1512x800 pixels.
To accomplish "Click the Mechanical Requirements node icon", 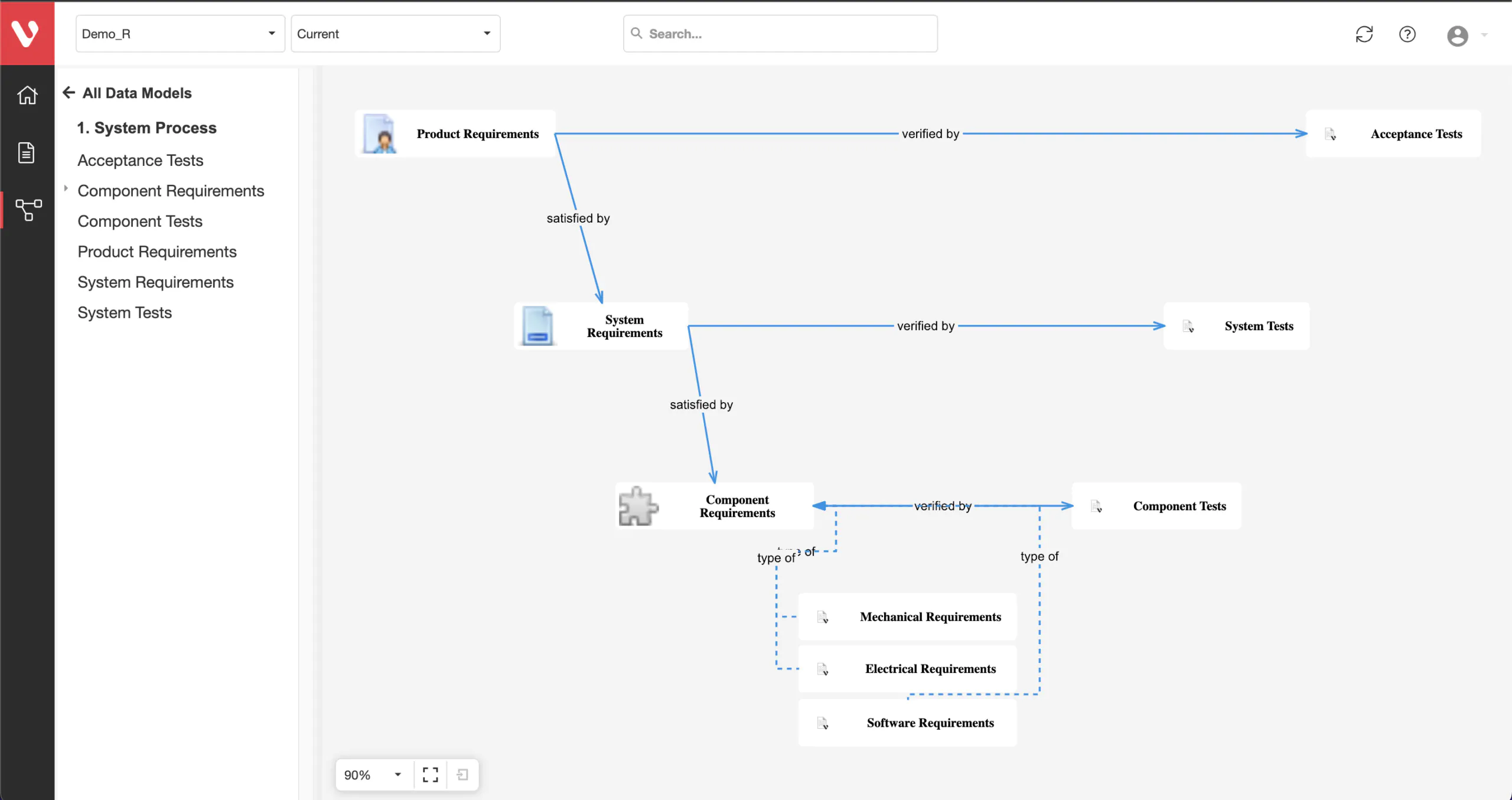I will point(823,617).
